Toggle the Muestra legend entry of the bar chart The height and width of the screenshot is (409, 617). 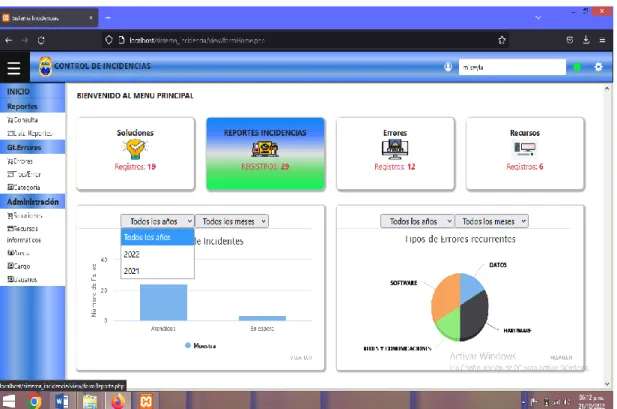click(x=200, y=346)
